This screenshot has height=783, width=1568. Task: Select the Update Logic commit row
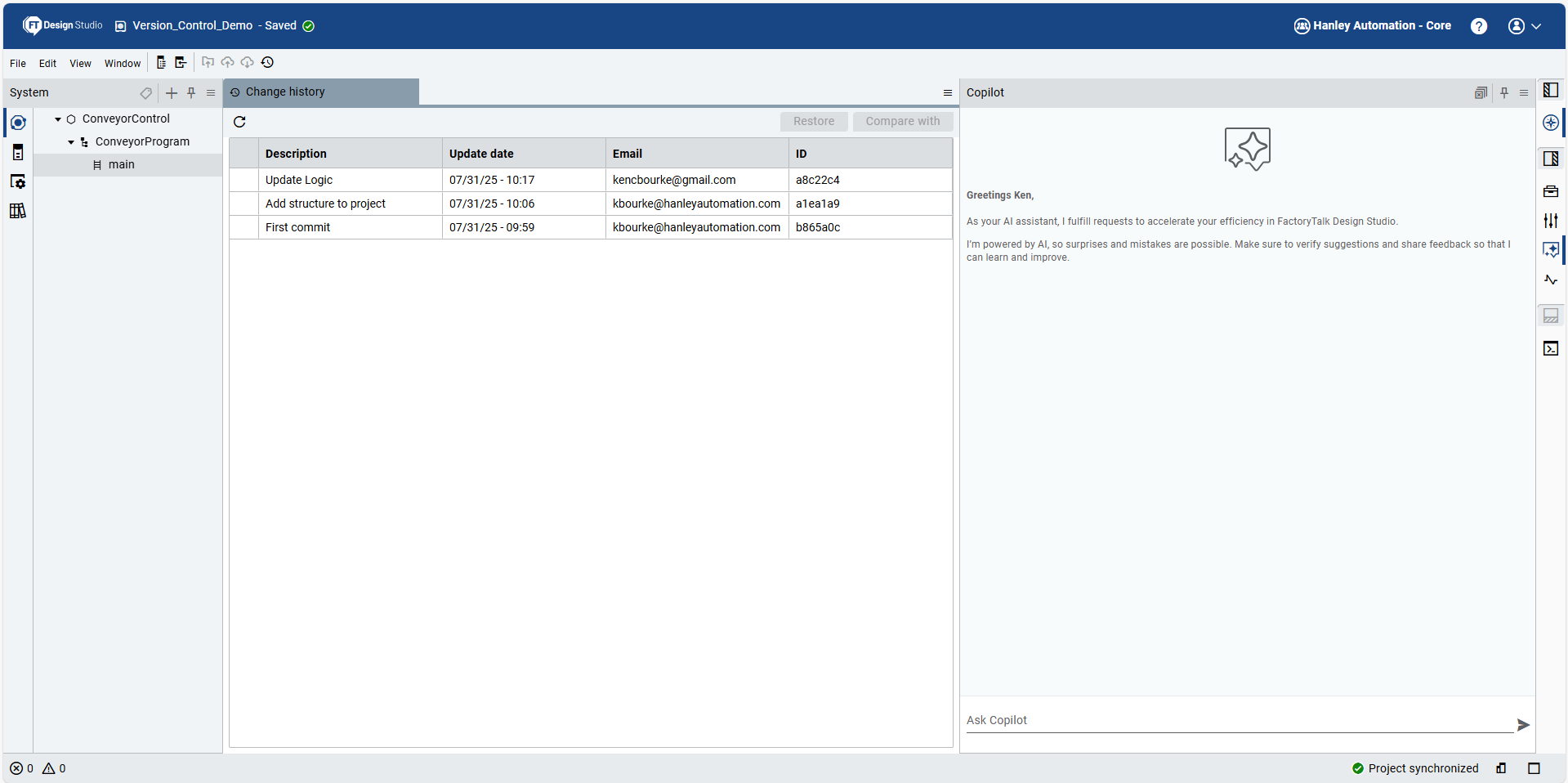click(x=591, y=180)
